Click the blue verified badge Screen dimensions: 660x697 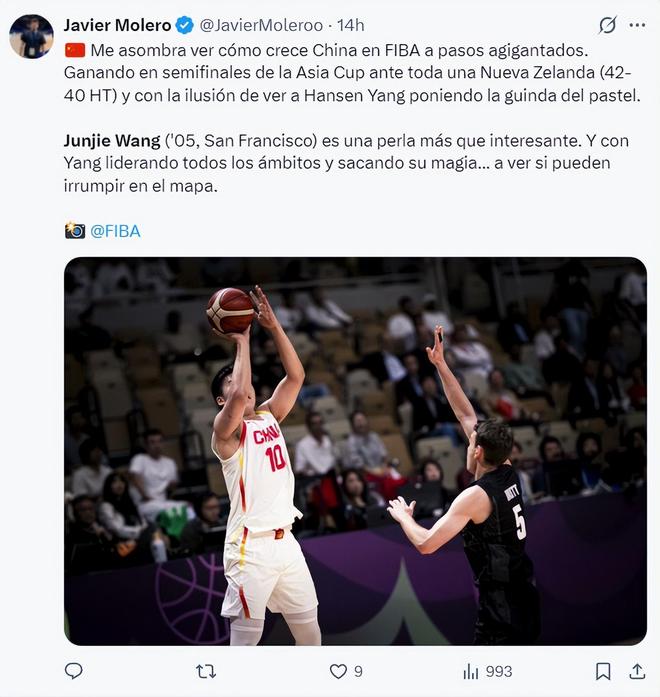coord(185,25)
